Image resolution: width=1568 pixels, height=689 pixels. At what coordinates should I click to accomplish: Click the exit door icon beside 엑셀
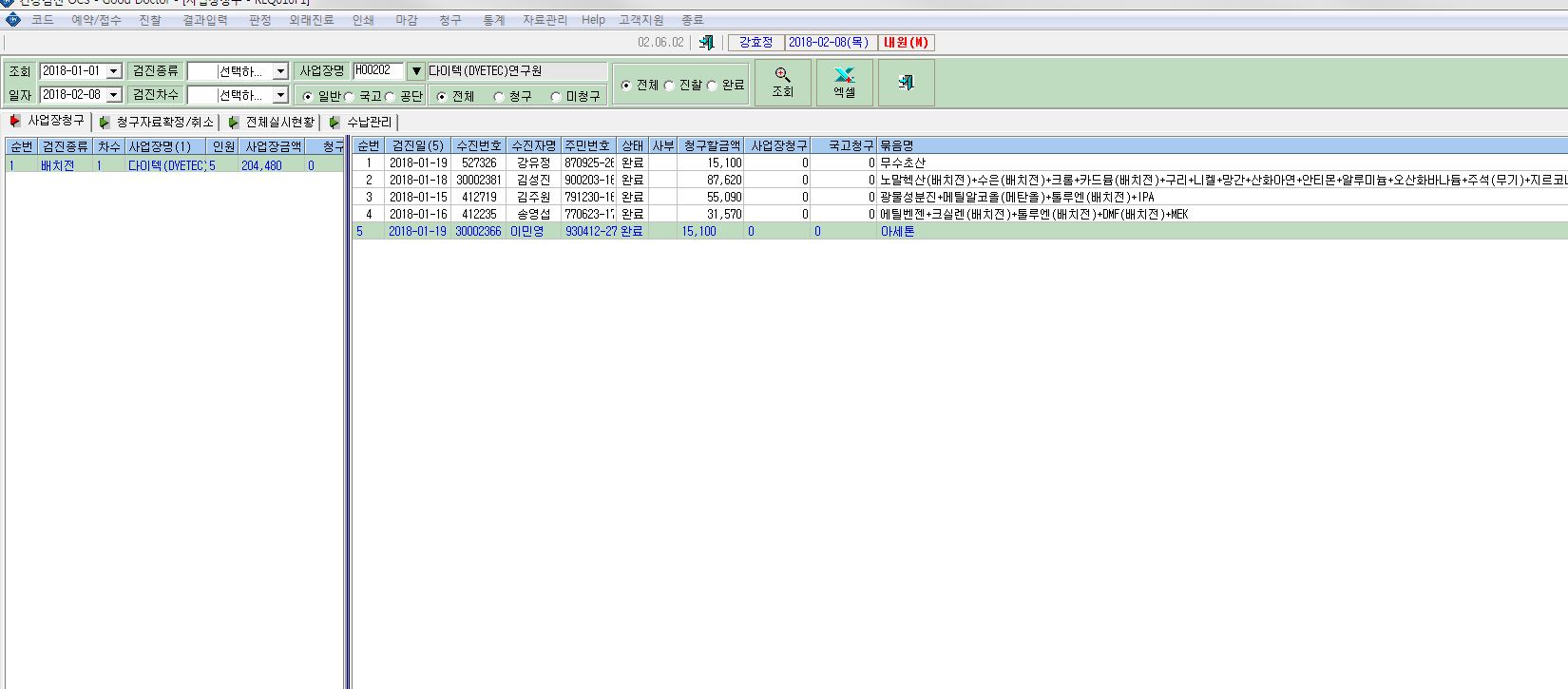[x=906, y=83]
